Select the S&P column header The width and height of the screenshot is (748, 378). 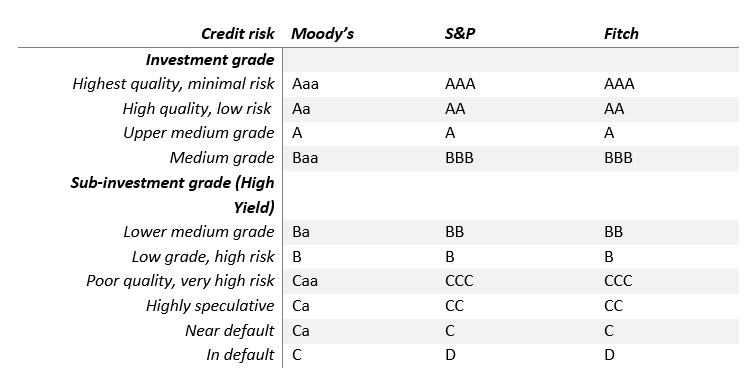click(460, 33)
